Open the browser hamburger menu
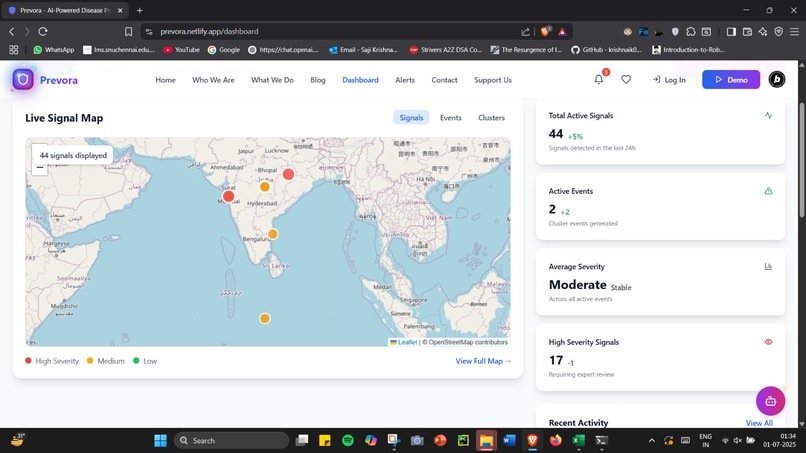806x453 pixels. tap(794, 31)
